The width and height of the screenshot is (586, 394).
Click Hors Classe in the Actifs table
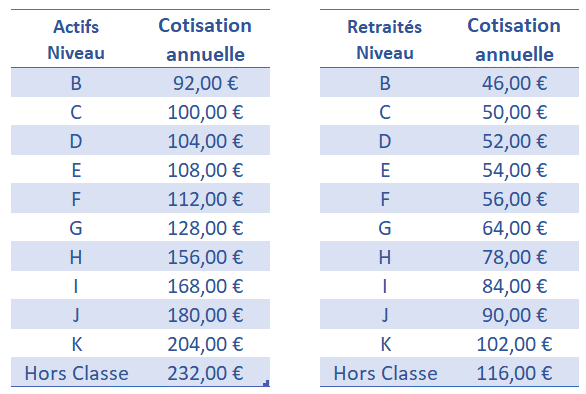(77, 373)
